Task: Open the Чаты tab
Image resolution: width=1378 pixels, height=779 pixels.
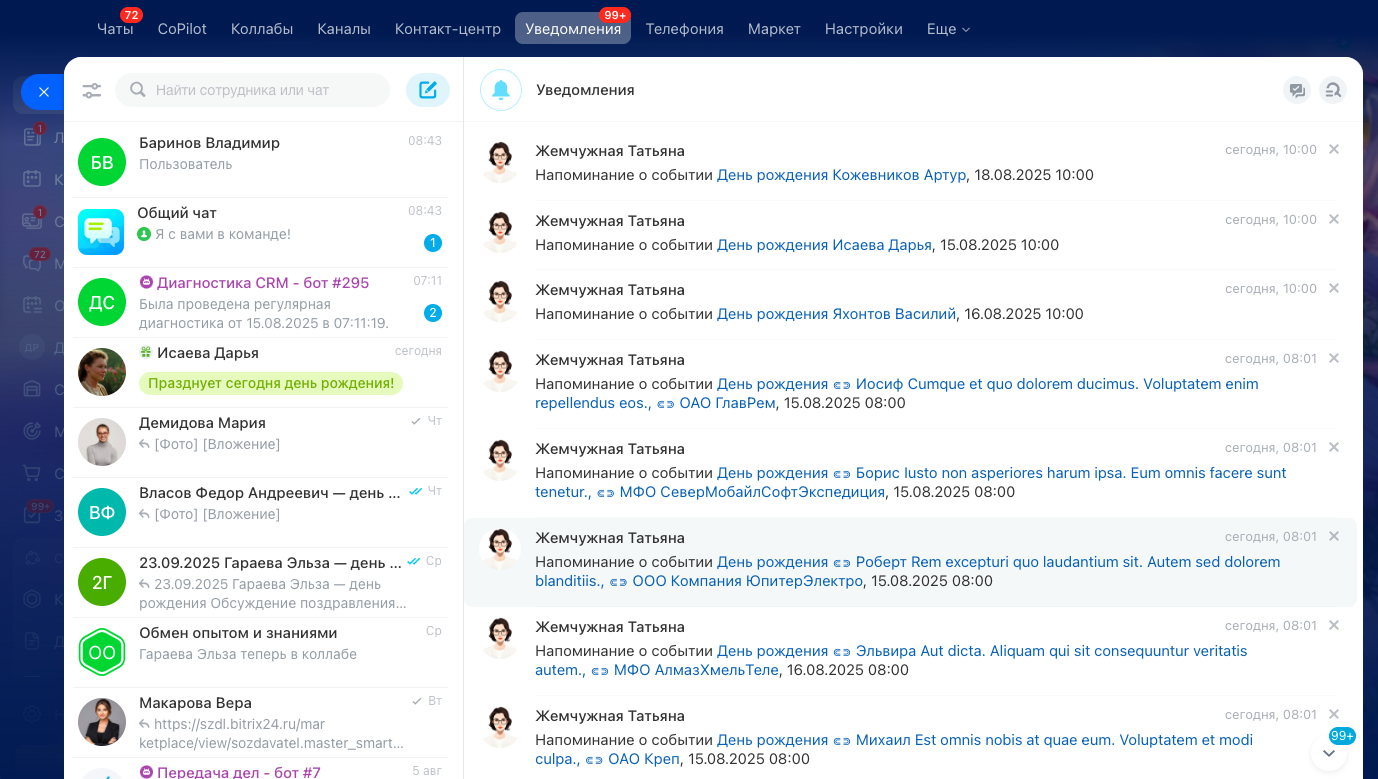Action: click(115, 29)
